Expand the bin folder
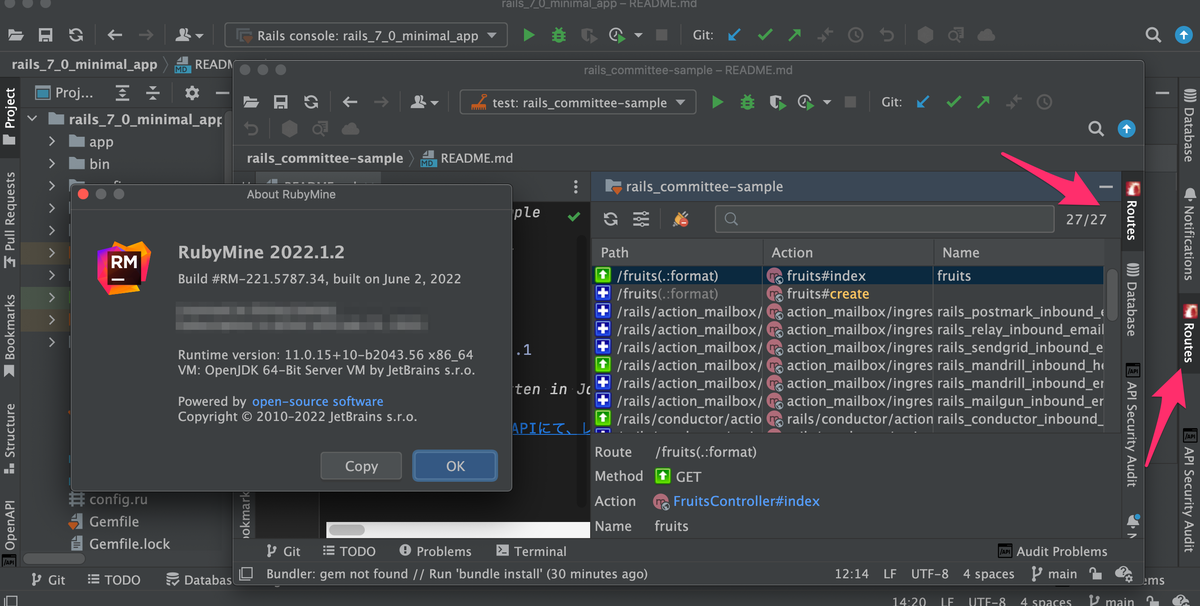 tap(53, 164)
